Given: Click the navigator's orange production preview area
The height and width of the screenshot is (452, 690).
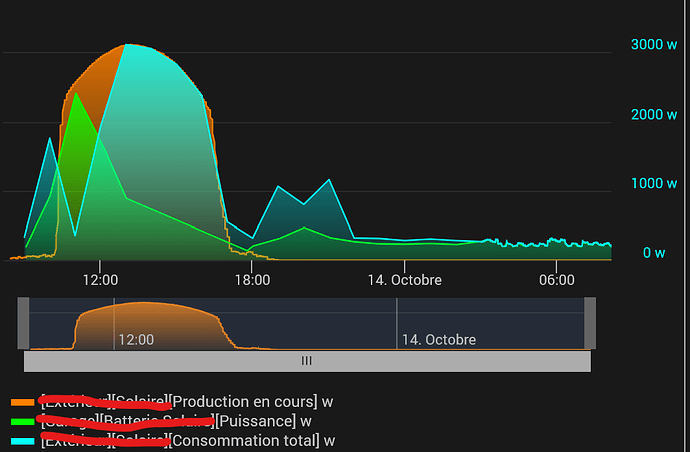Looking at the screenshot, I should tap(150, 326).
